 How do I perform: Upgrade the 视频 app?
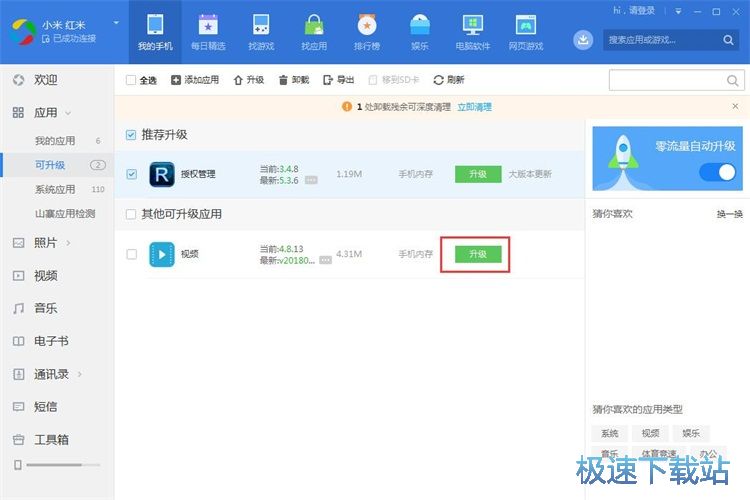[478, 254]
